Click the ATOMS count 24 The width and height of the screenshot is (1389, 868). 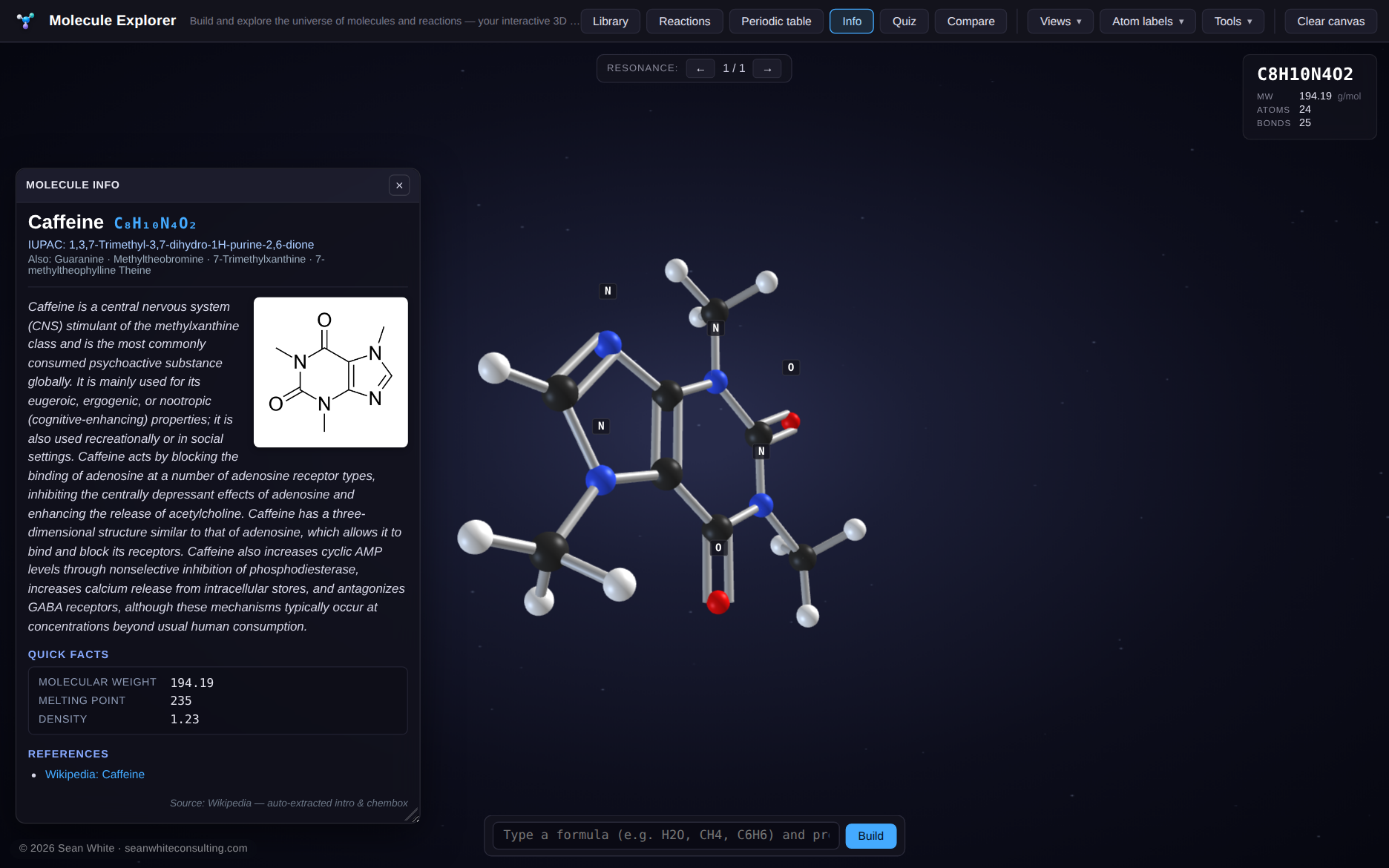tap(1305, 110)
